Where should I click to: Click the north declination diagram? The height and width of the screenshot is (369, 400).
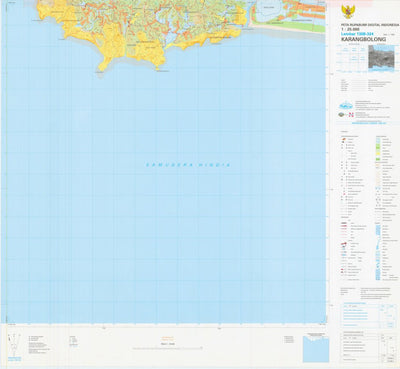14,345
